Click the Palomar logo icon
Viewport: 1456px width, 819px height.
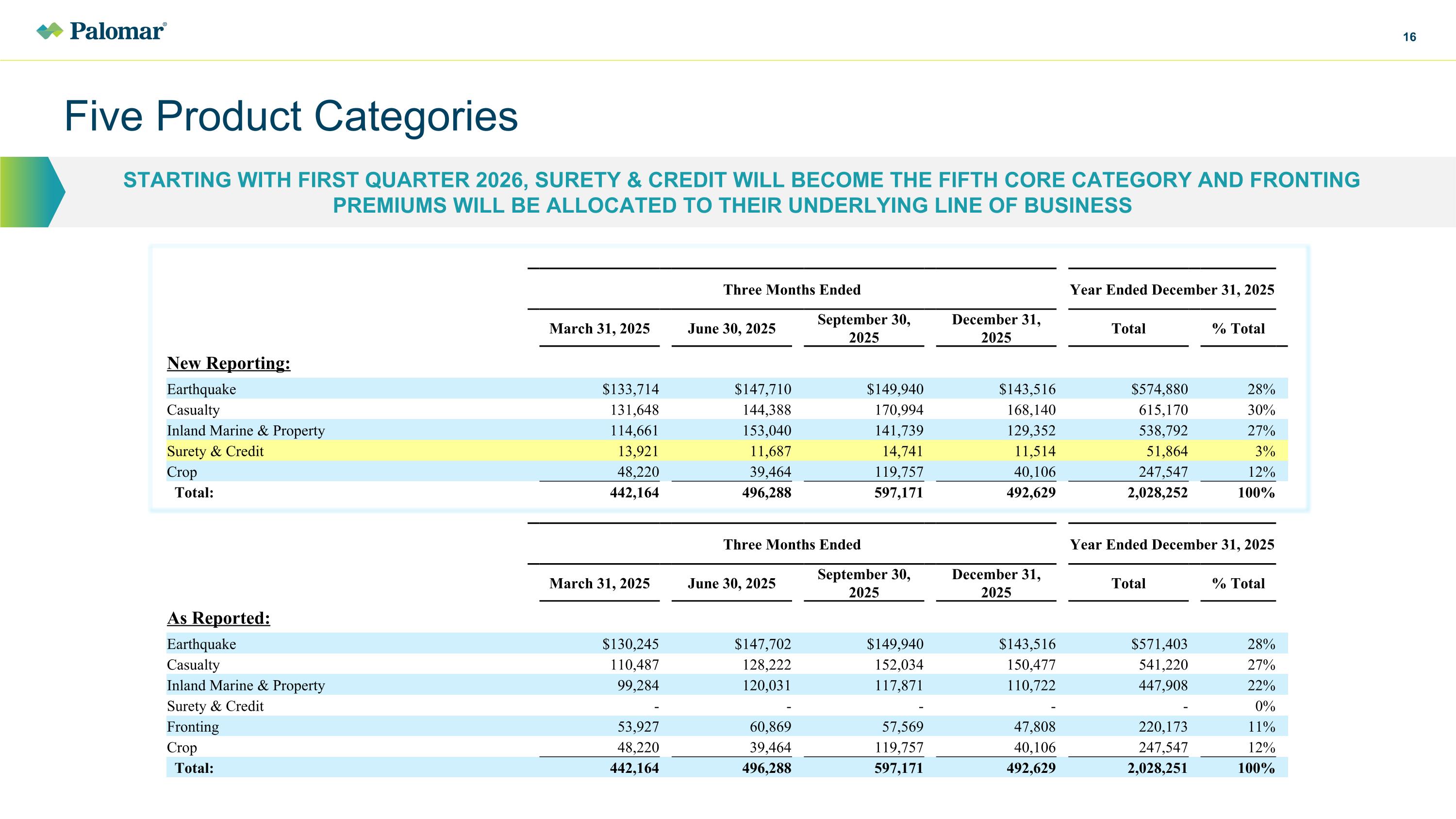49,31
